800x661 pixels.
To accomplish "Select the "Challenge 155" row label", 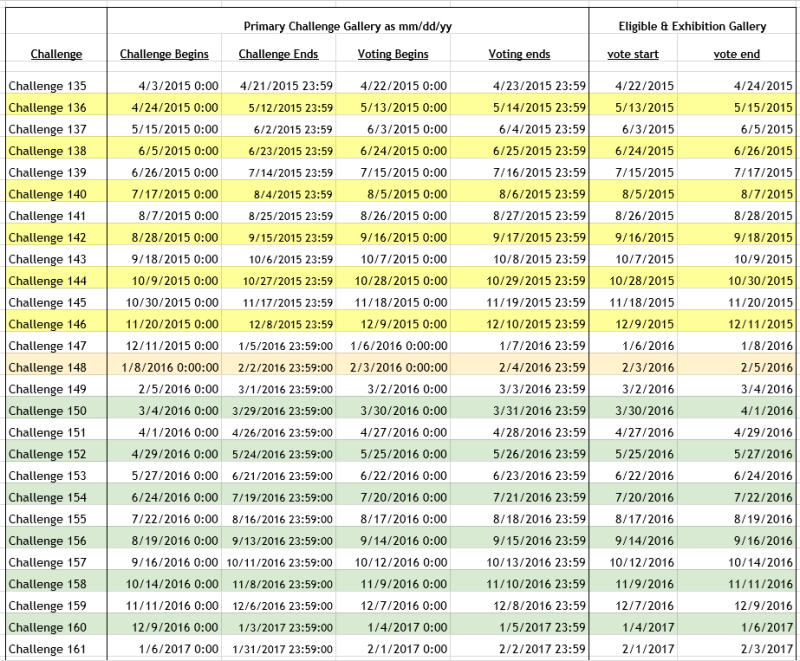I will 47,519.
